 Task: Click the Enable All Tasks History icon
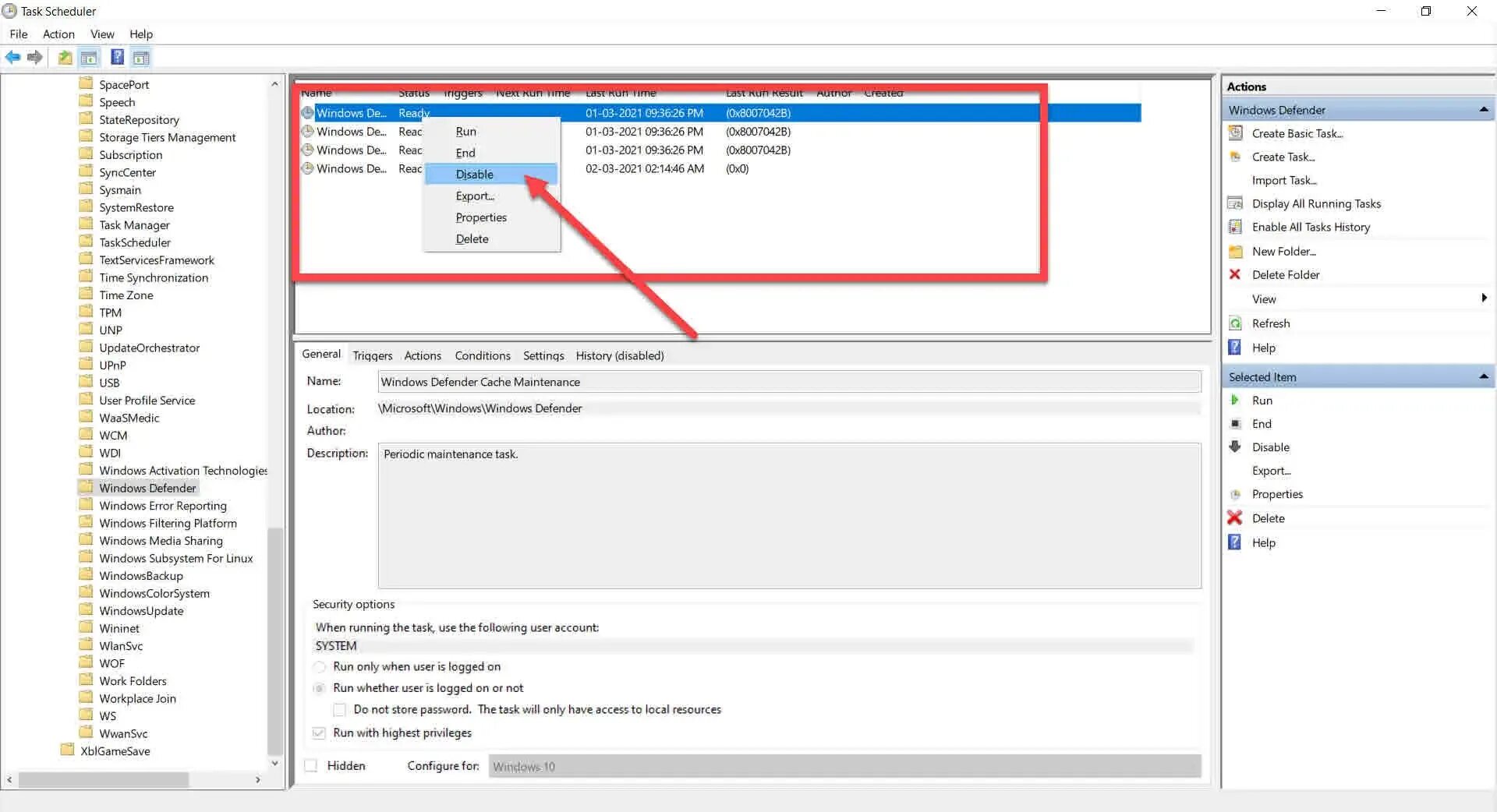tap(1235, 227)
